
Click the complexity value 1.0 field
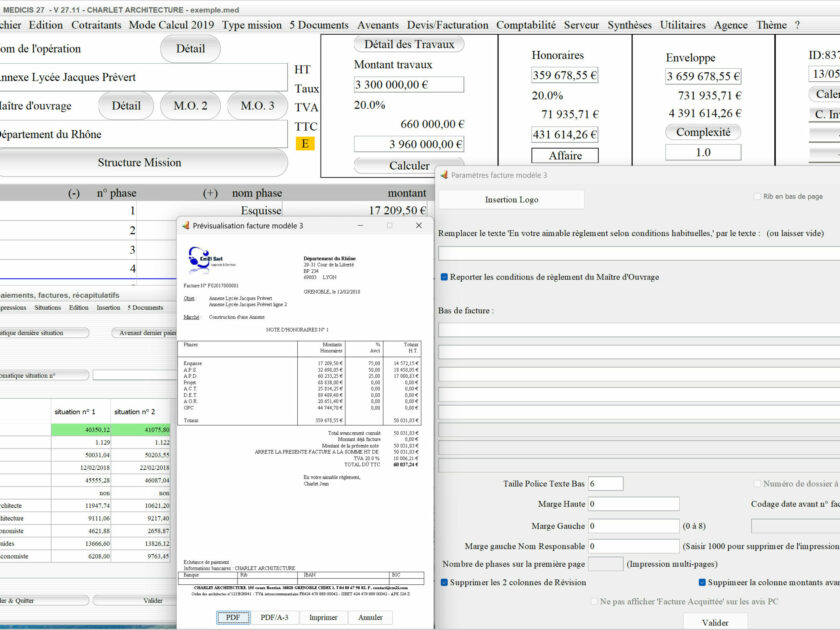coord(703,153)
